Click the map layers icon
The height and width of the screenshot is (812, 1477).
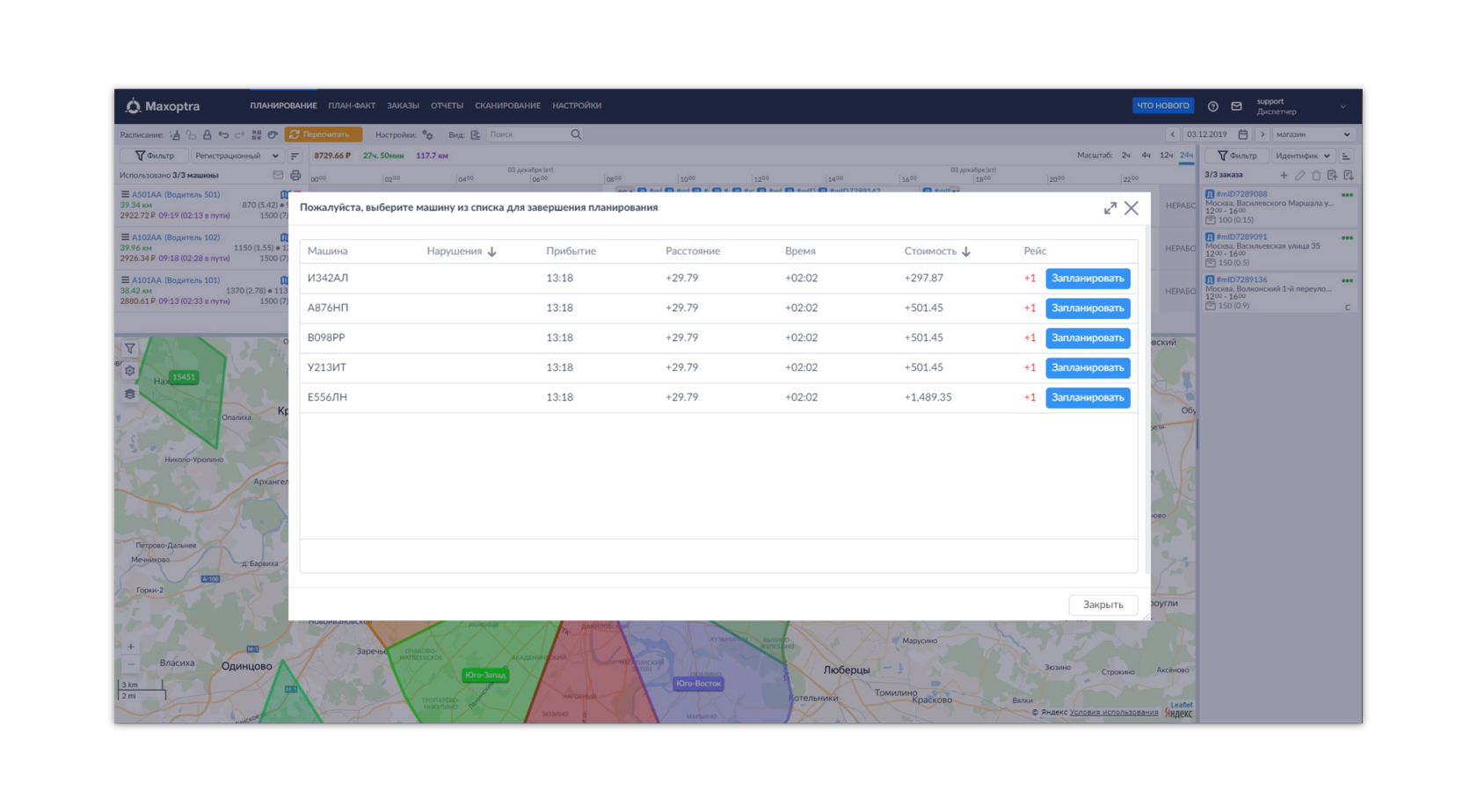click(x=130, y=394)
